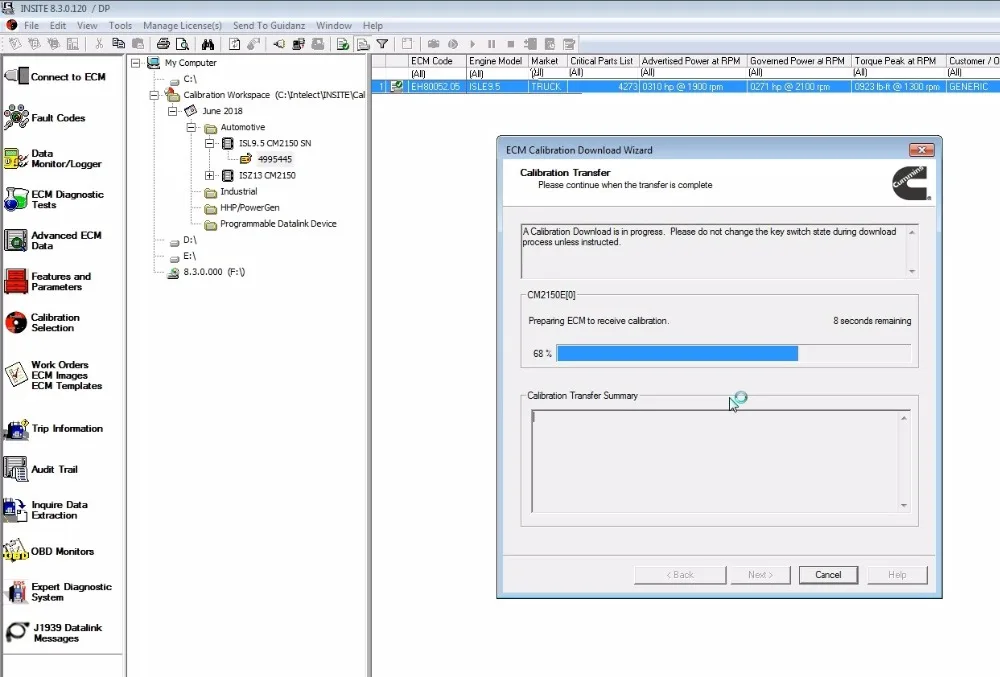Collapse the June 2018 node
This screenshot has height=677, width=1000.
point(172,111)
